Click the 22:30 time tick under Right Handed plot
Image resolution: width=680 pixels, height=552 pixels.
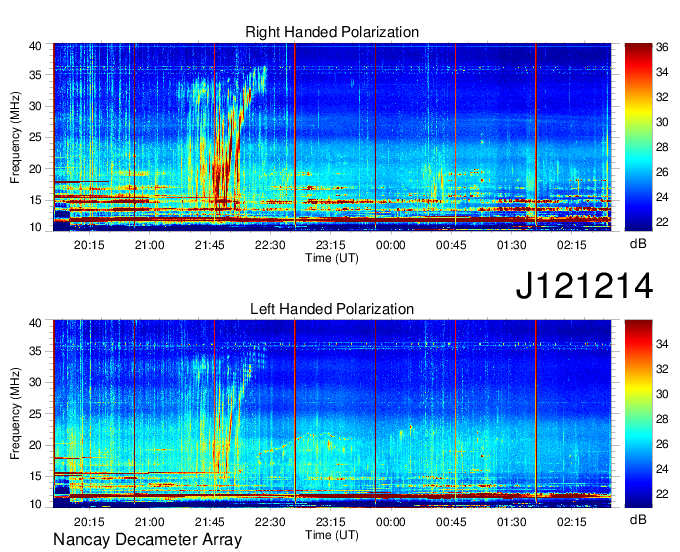coord(270,245)
